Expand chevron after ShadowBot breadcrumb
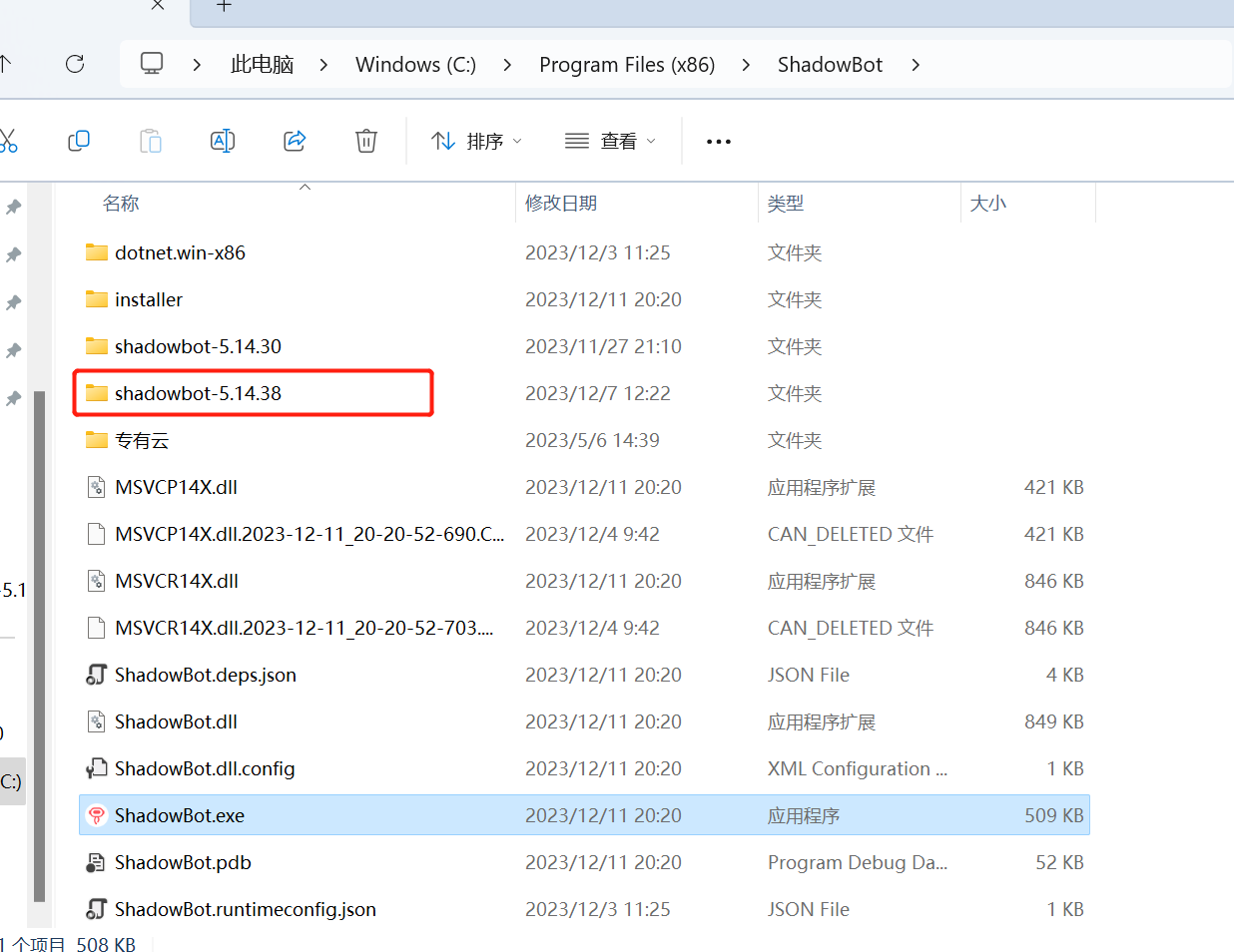The image size is (1234, 952). tap(915, 65)
